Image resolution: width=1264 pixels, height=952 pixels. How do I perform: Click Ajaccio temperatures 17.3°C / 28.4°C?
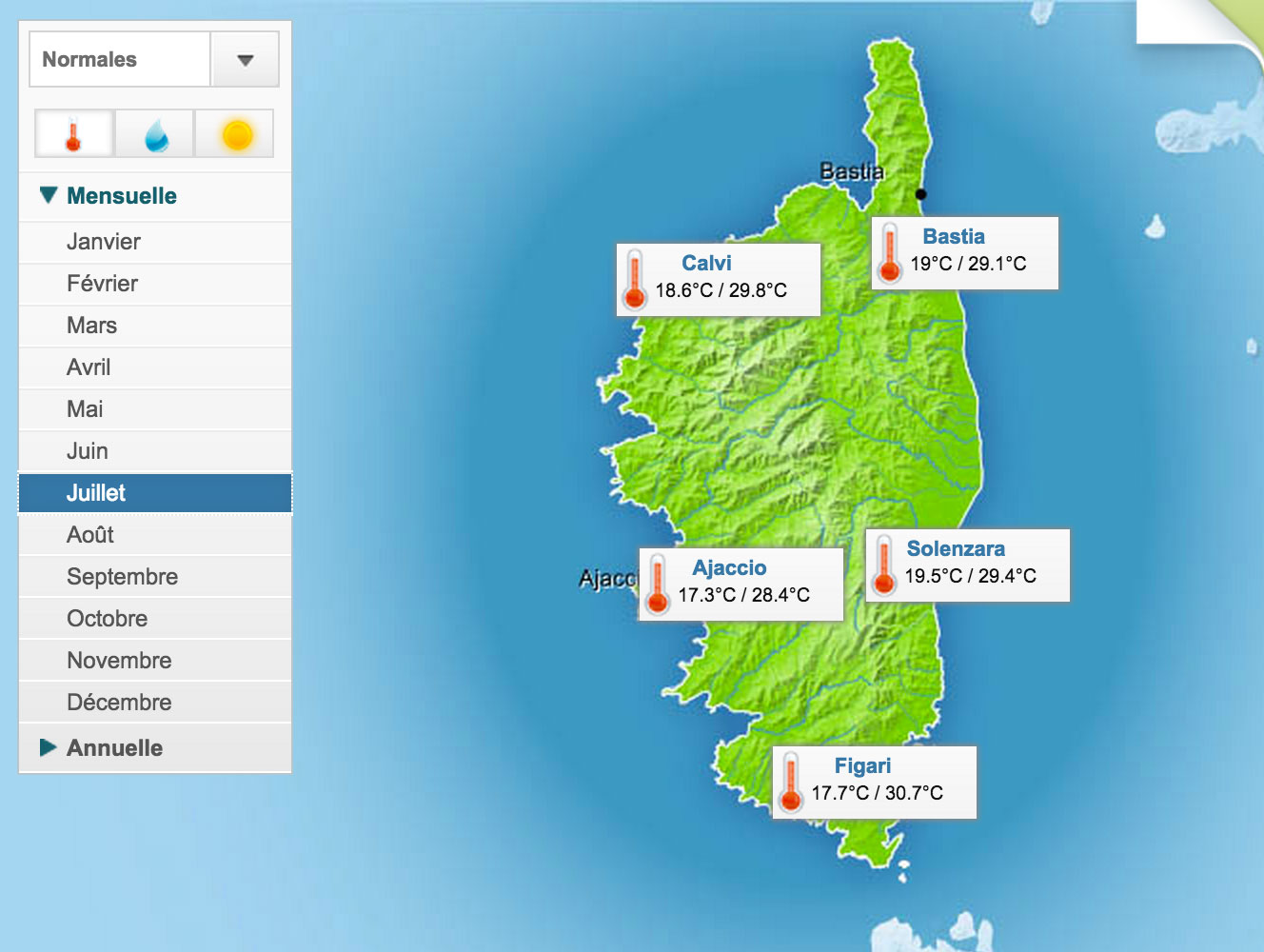744,595
